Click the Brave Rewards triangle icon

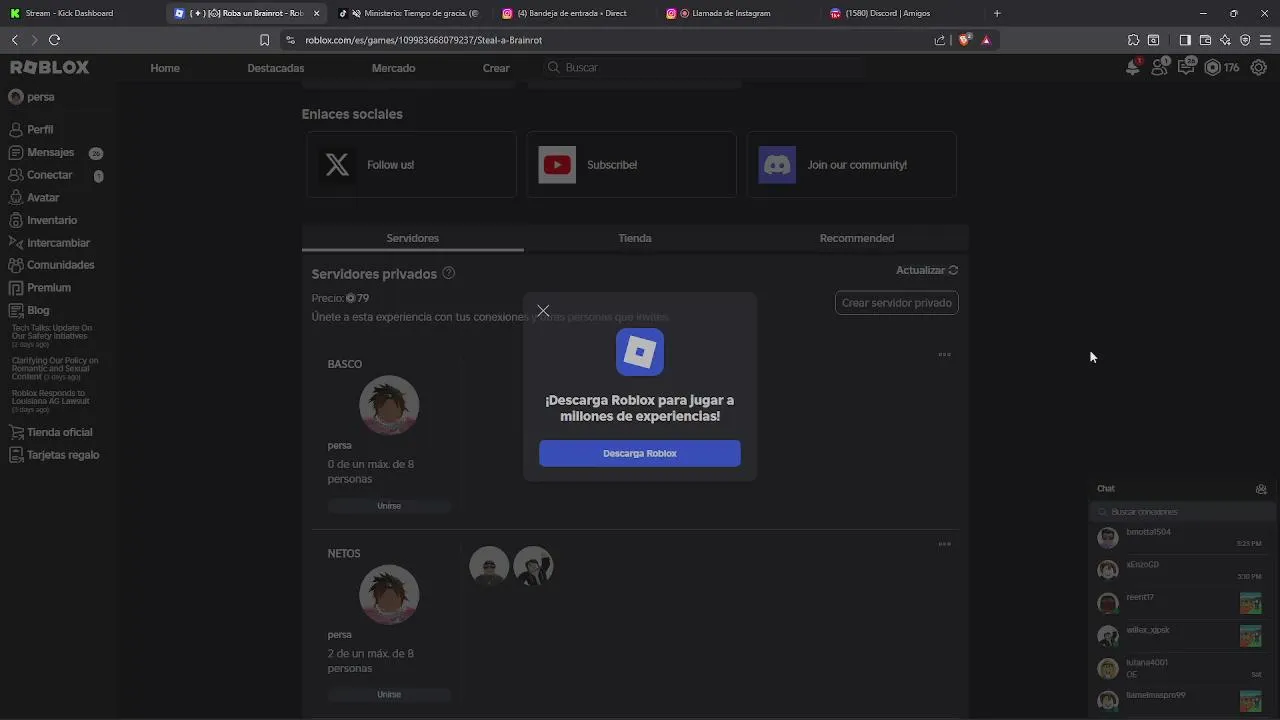click(x=986, y=40)
